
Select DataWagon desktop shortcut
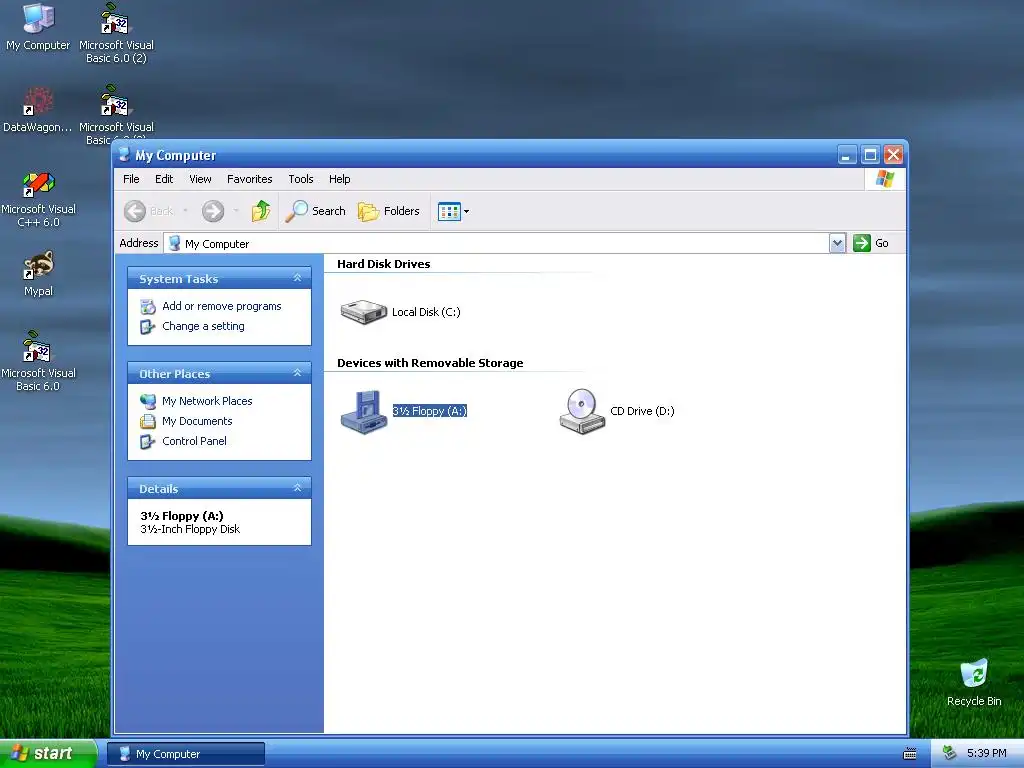(38, 110)
